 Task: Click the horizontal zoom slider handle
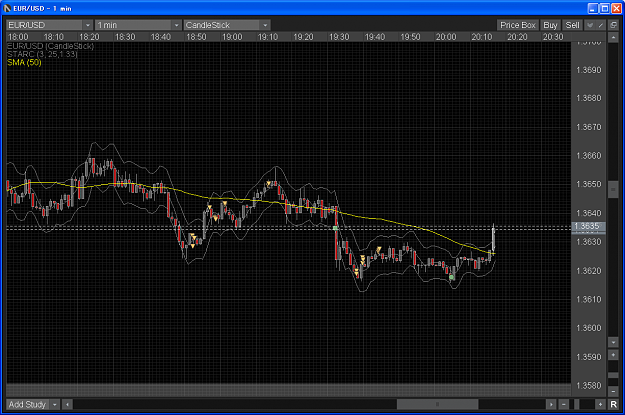[576, 405]
